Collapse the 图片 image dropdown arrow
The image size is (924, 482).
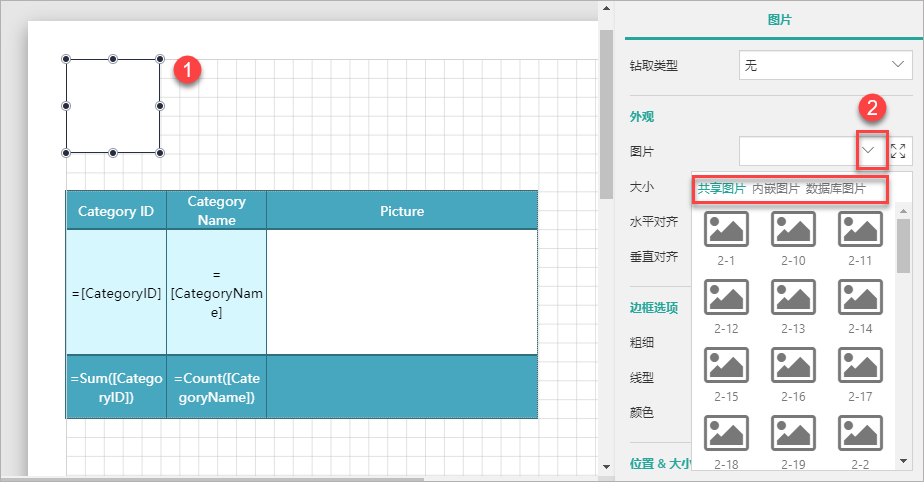pyautogui.click(x=869, y=151)
